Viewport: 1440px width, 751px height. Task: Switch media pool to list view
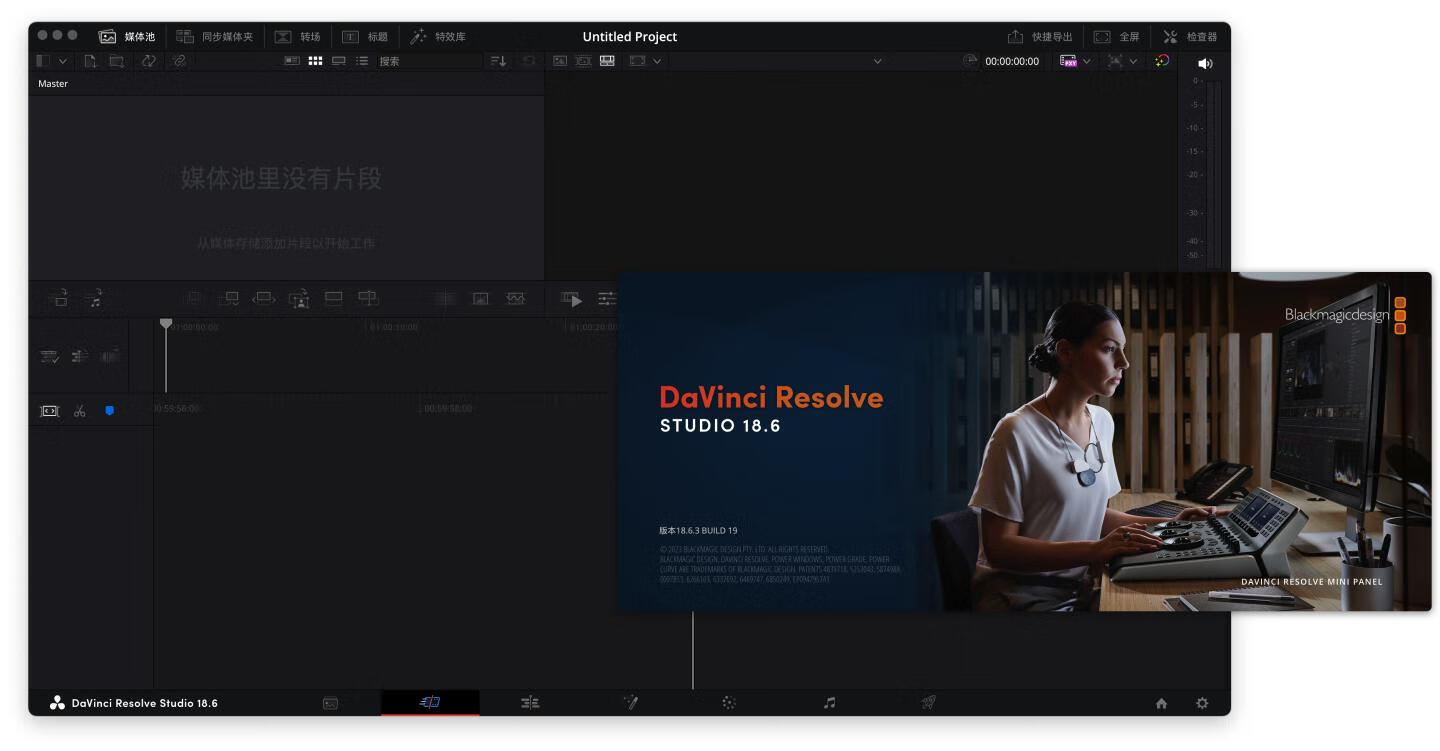coord(362,61)
